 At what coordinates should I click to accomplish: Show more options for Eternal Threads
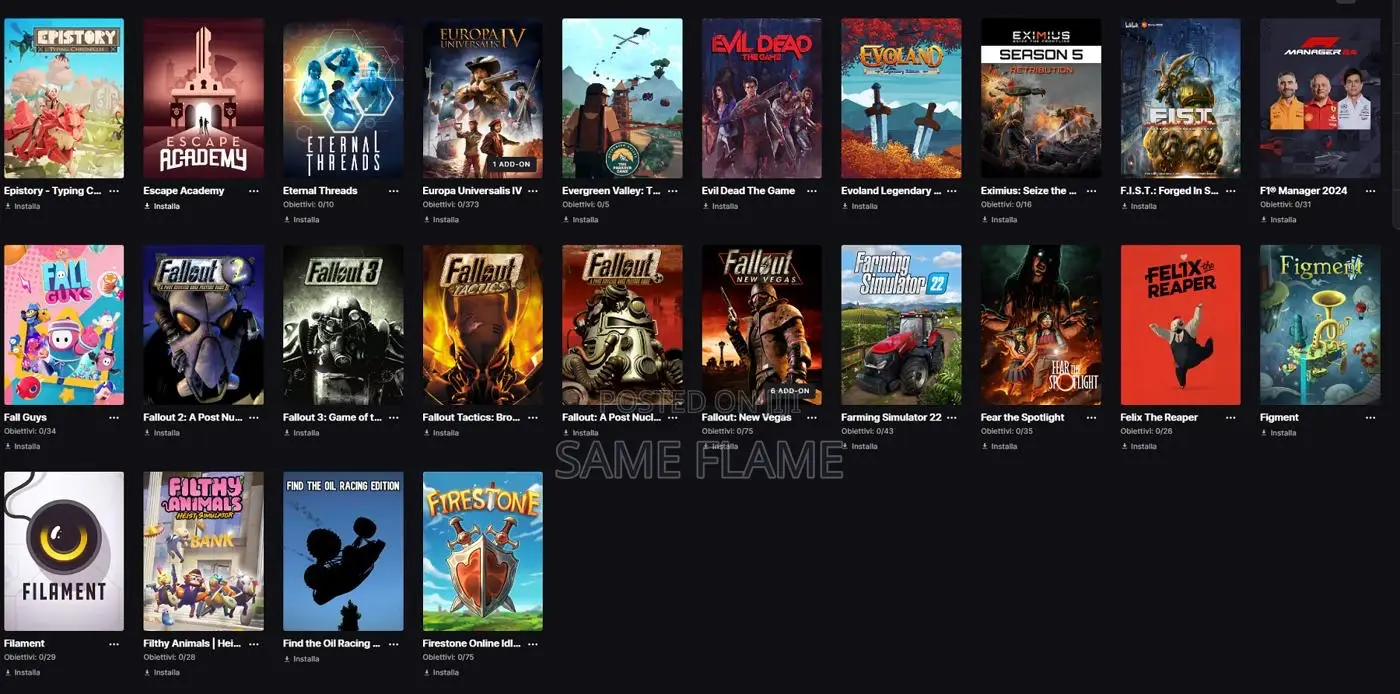[393, 191]
